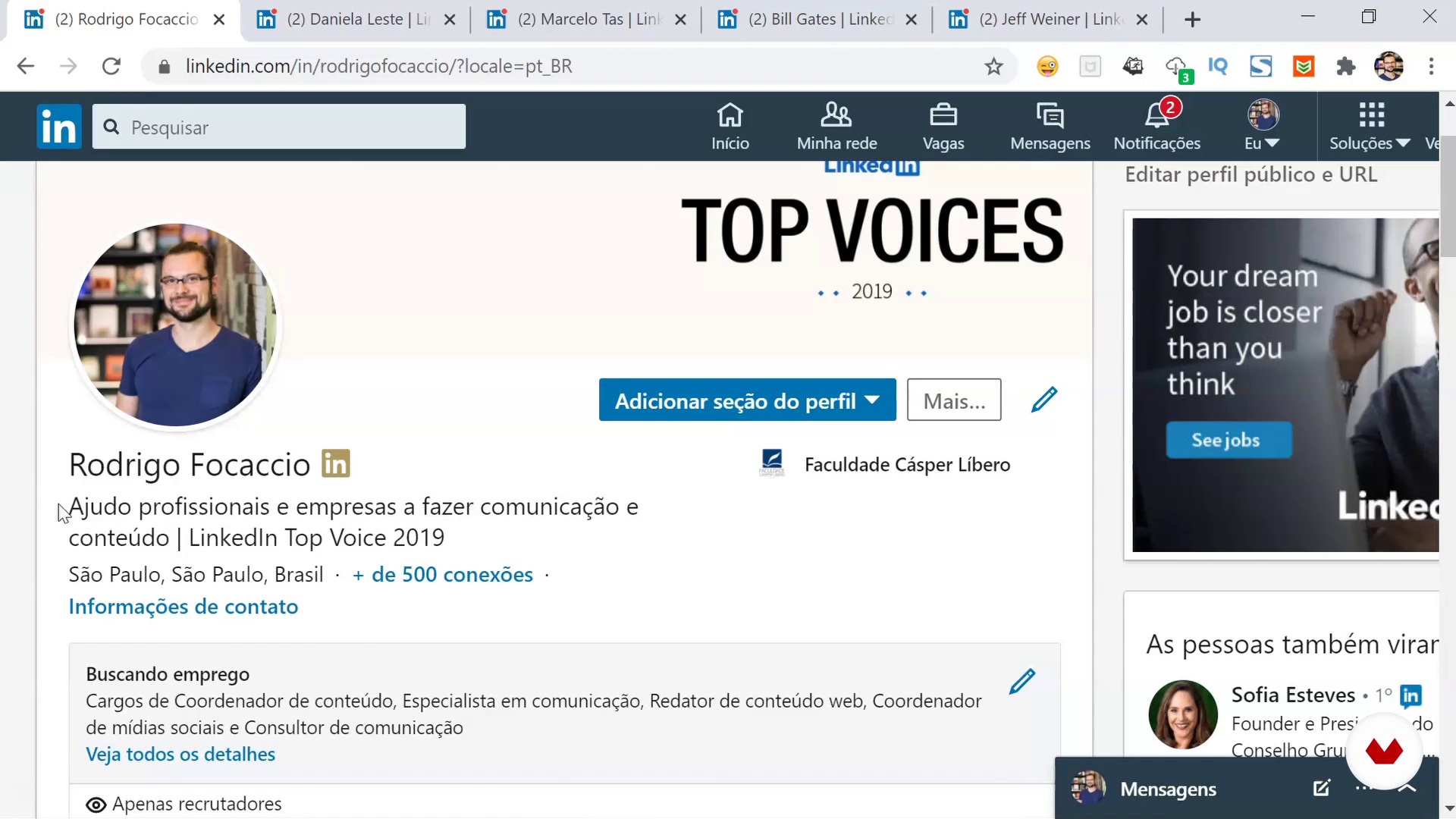Expand Mensagens chat panel chevron
The height and width of the screenshot is (819, 1456).
(x=1407, y=788)
